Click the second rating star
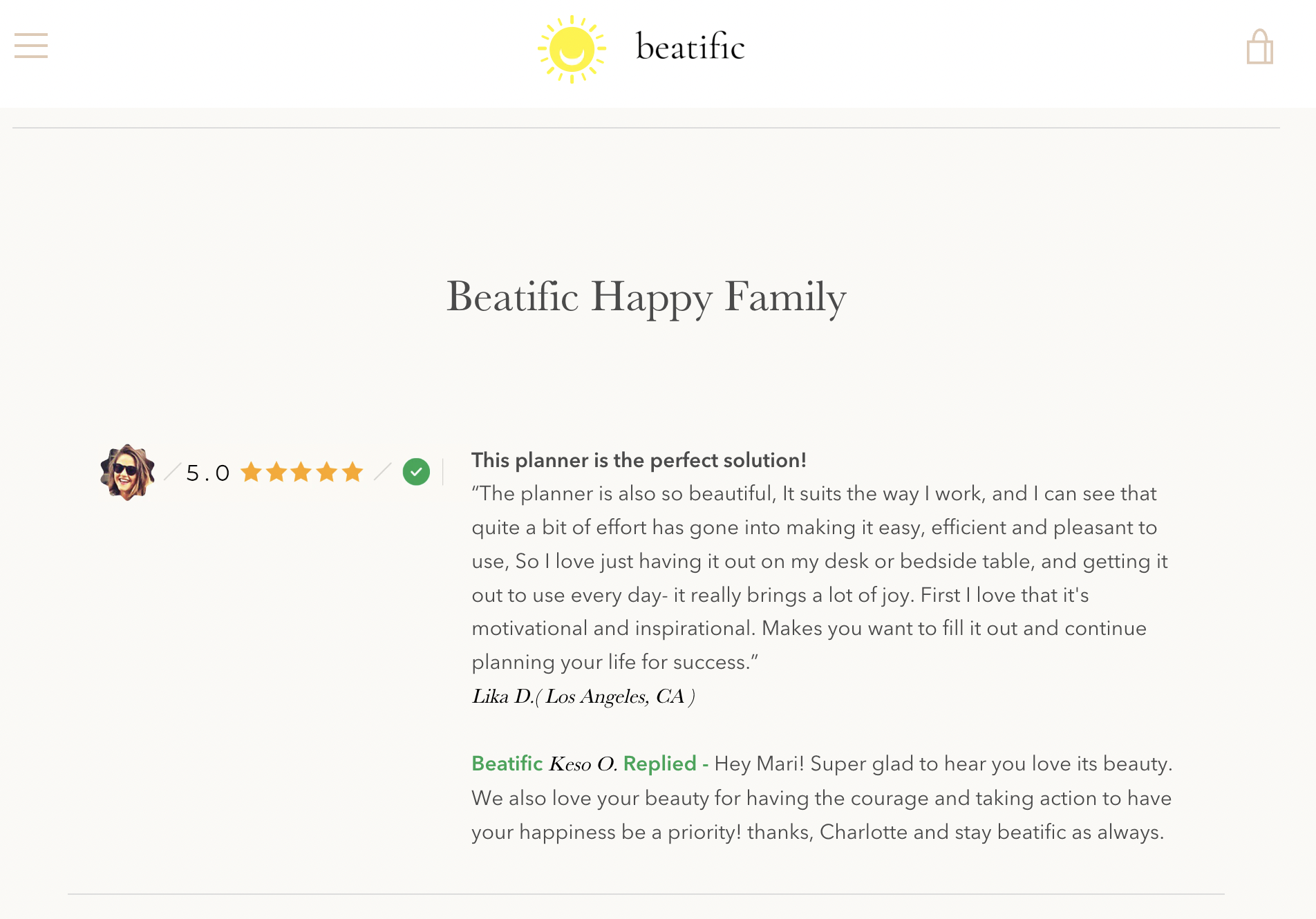1316x919 pixels. (x=276, y=472)
